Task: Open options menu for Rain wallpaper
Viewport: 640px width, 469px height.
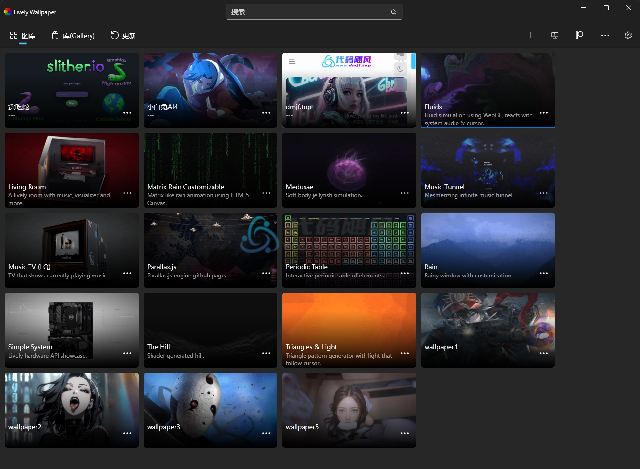Action: [544, 273]
